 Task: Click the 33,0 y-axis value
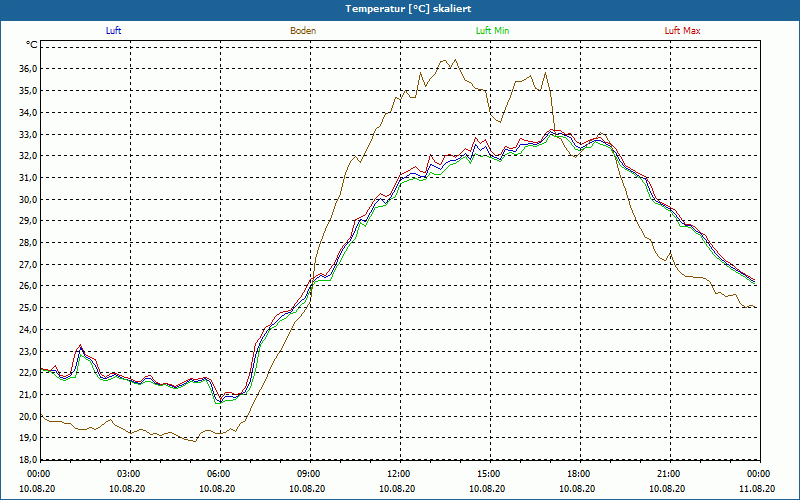[x=28, y=135]
